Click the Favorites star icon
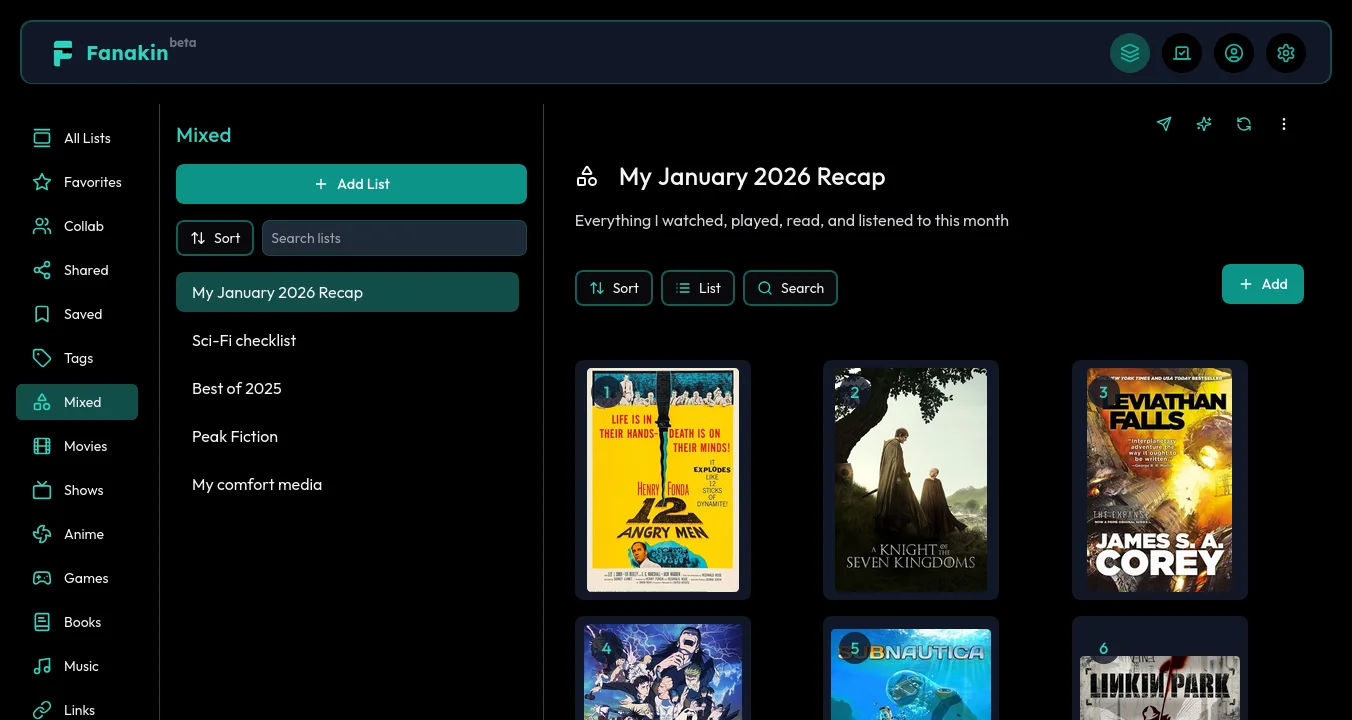 click(x=42, y=182)
